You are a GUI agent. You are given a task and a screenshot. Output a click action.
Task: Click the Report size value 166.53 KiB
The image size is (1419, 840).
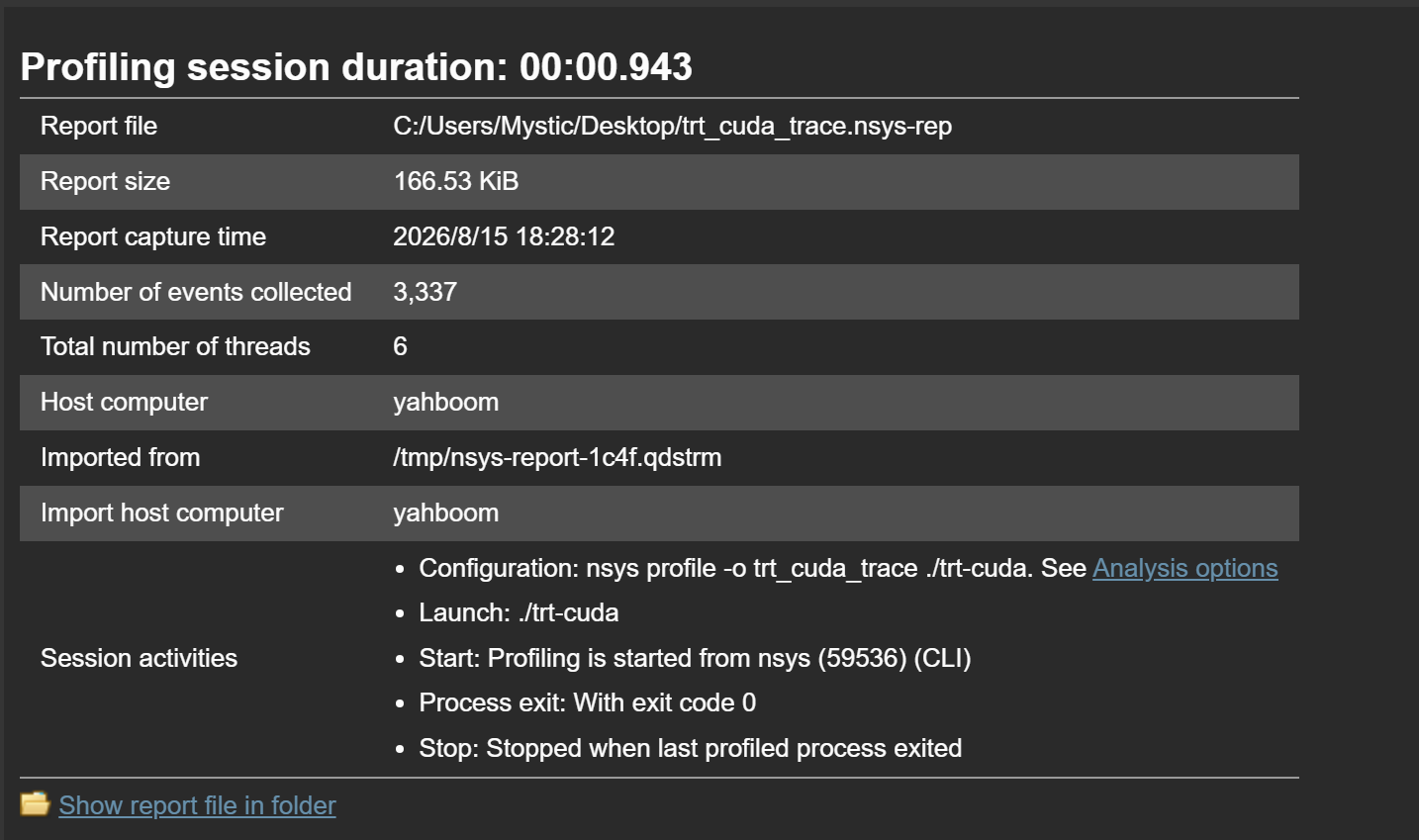[x=455, y=181]
